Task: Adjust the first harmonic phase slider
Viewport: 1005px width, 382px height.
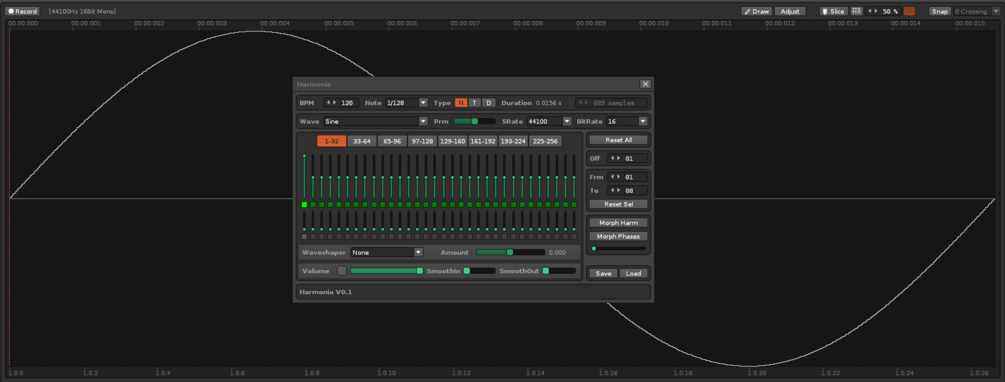Action: coord(304,221)
